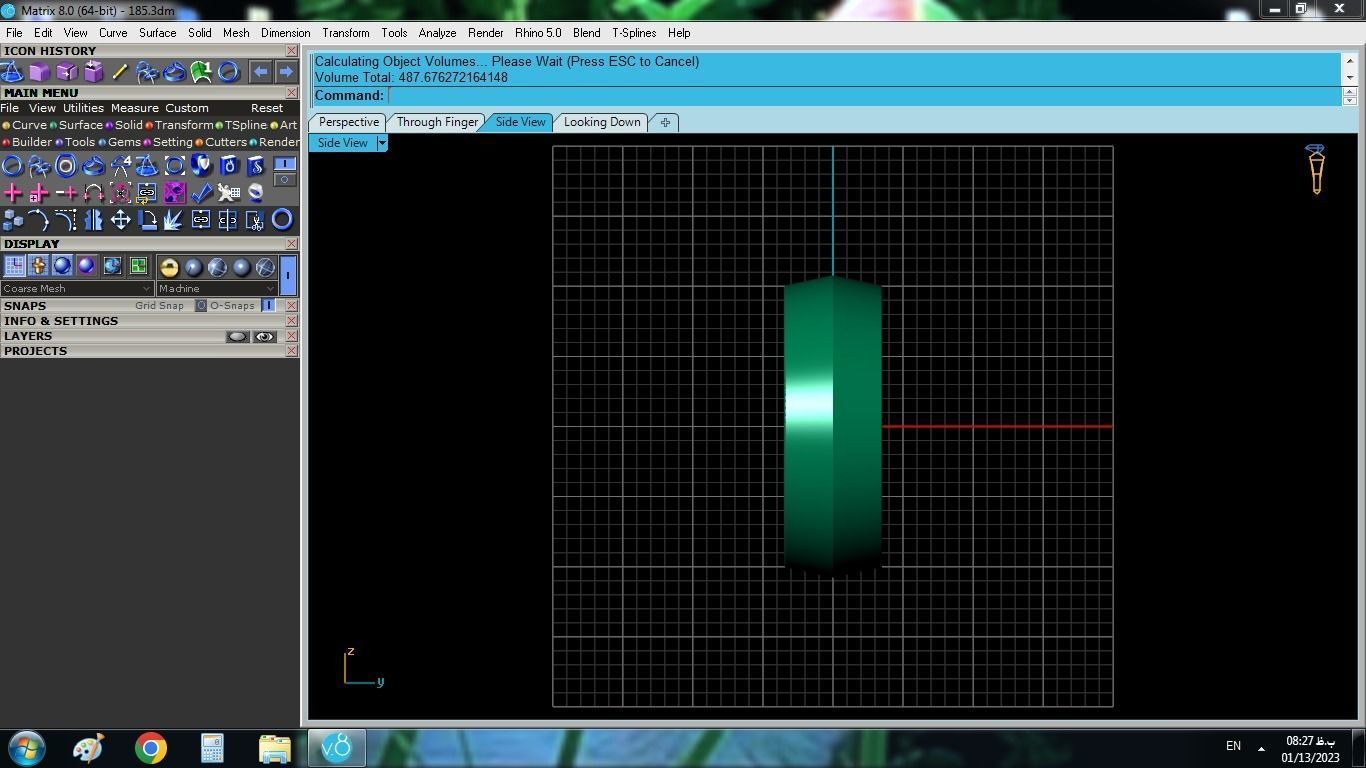The width and height of the screenshot is (1366, 768).
Task: Open the Machine dropdown
Action: point(216,289)
